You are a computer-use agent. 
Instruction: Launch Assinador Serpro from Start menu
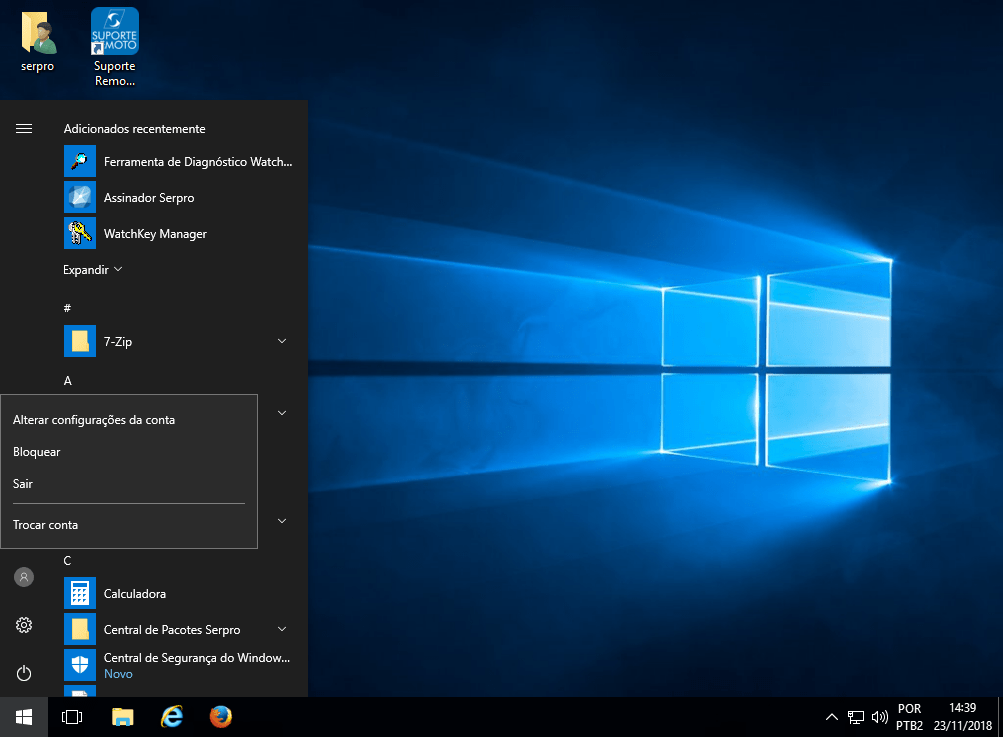(149, 198)
